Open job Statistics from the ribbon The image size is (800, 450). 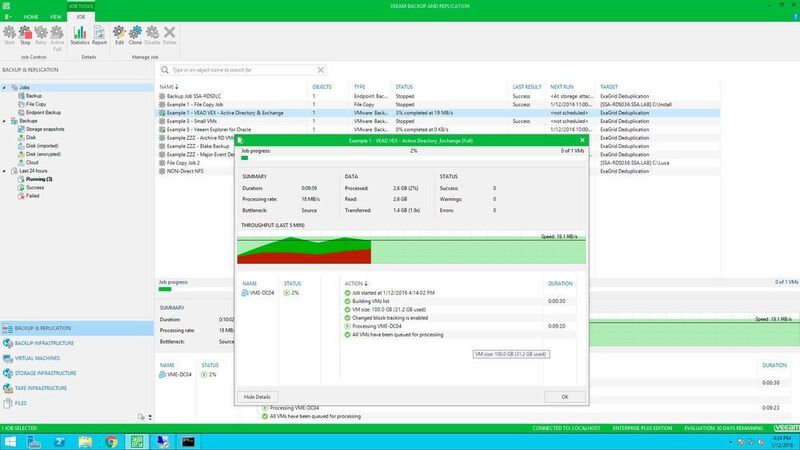(80, 36)
